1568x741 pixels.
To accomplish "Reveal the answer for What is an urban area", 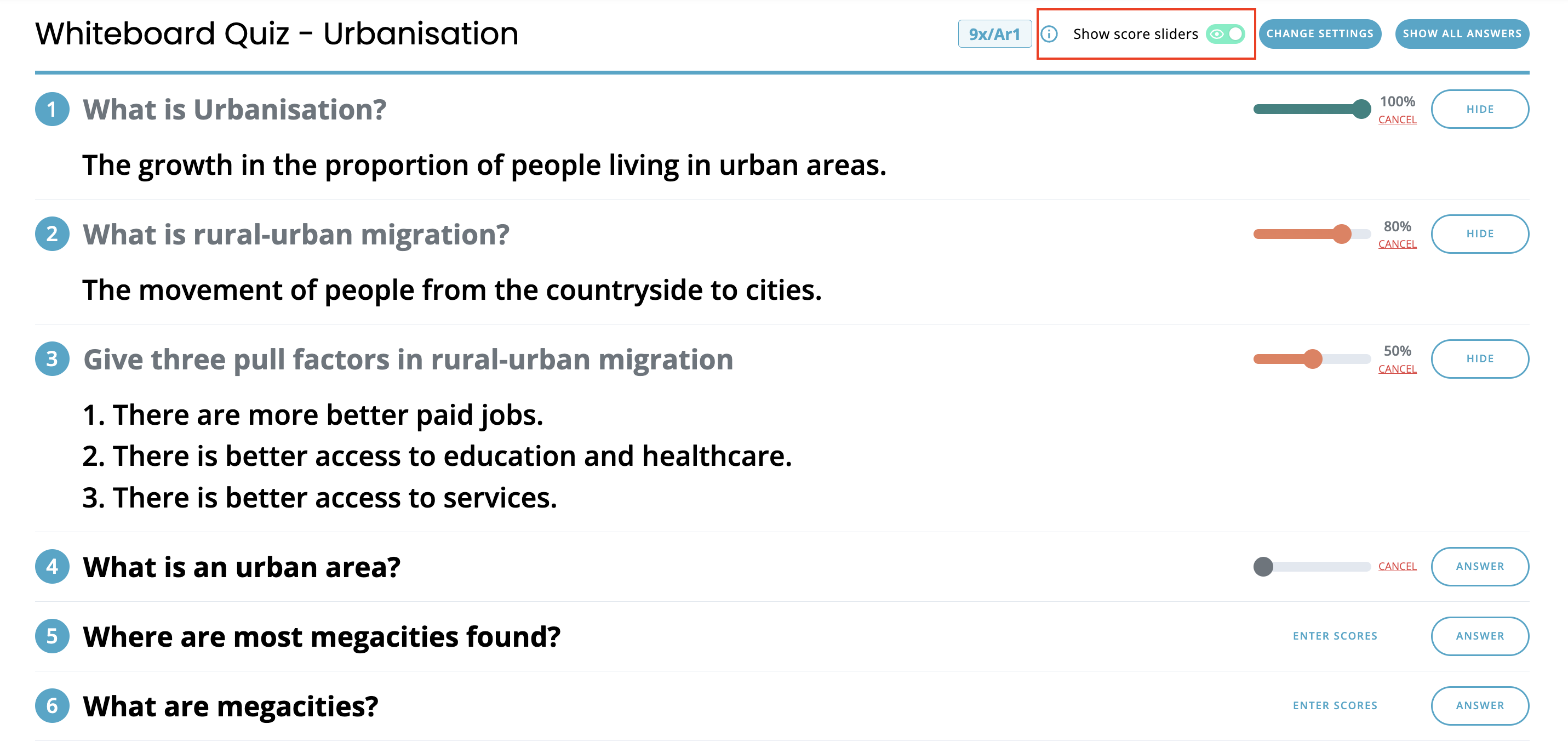I will click(x=1480, y=566).
